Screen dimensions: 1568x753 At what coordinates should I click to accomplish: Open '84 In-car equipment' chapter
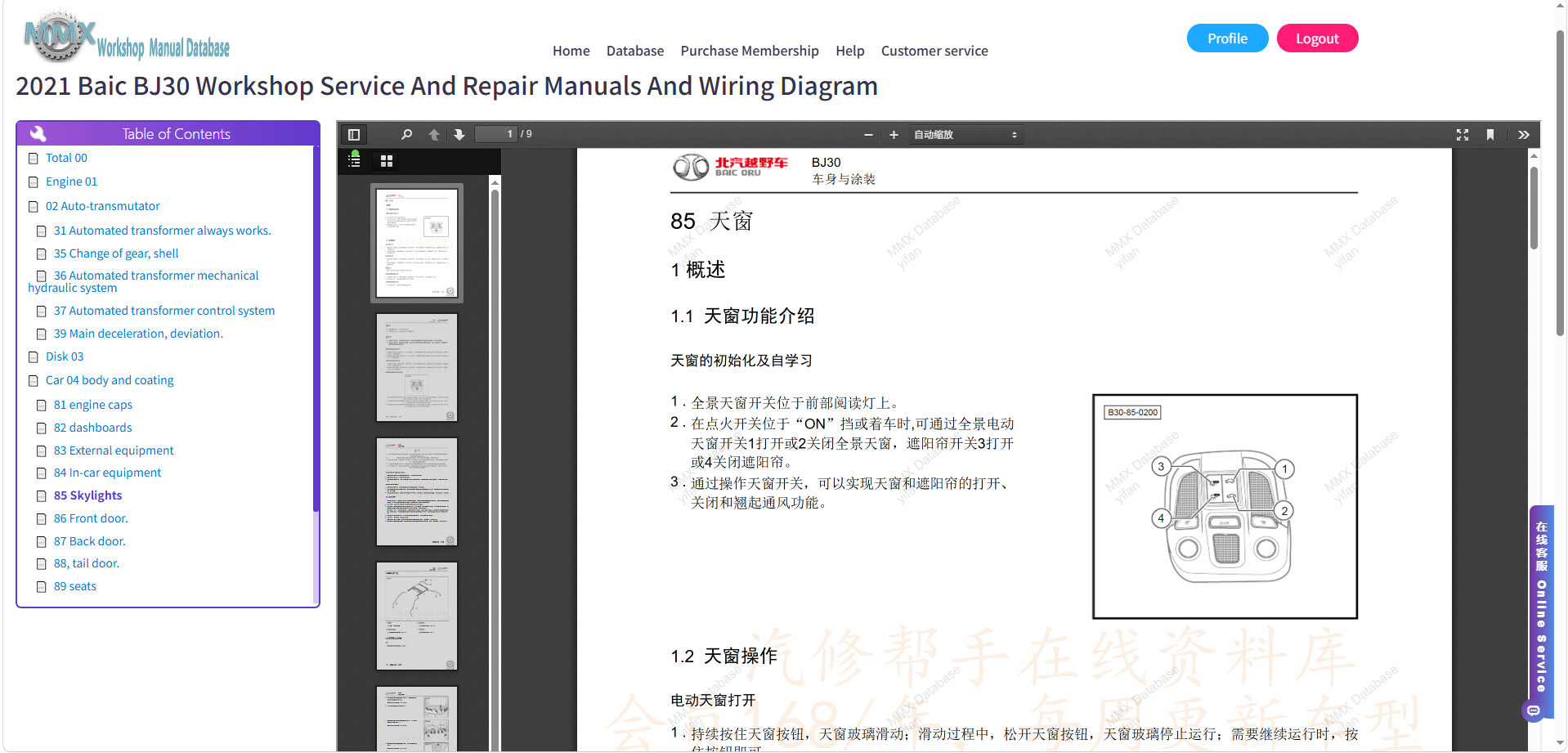[108, 473]
